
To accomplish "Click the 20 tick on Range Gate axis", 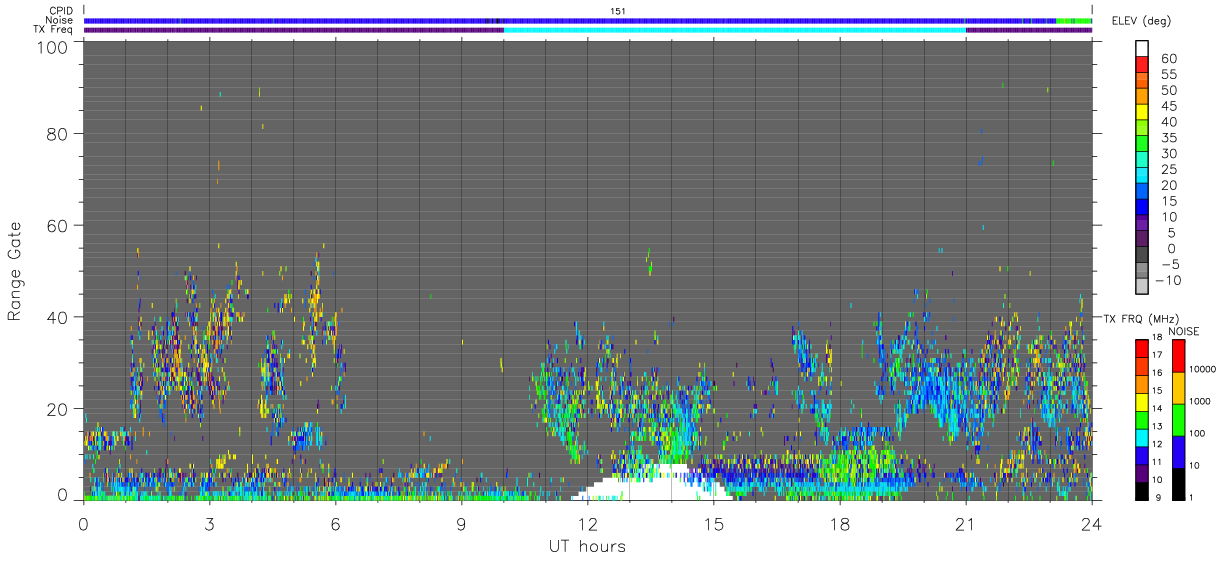I will [56, 409].
